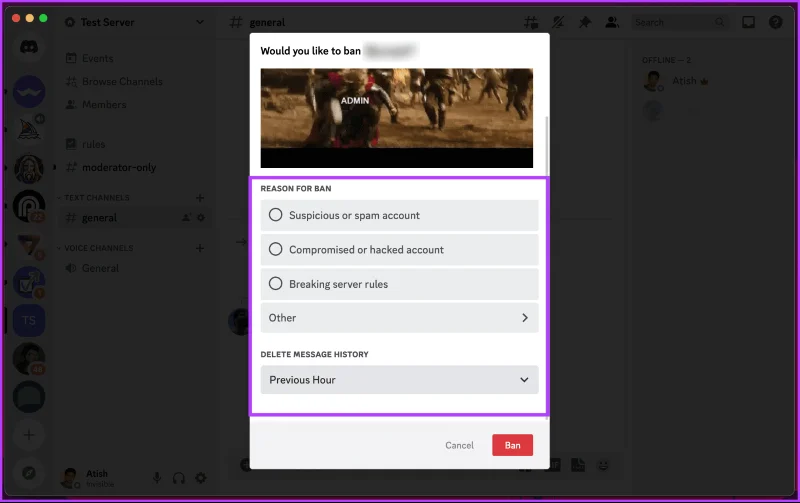
Task: Open Test Server name dropdown menu
Action: coord(135,22)
